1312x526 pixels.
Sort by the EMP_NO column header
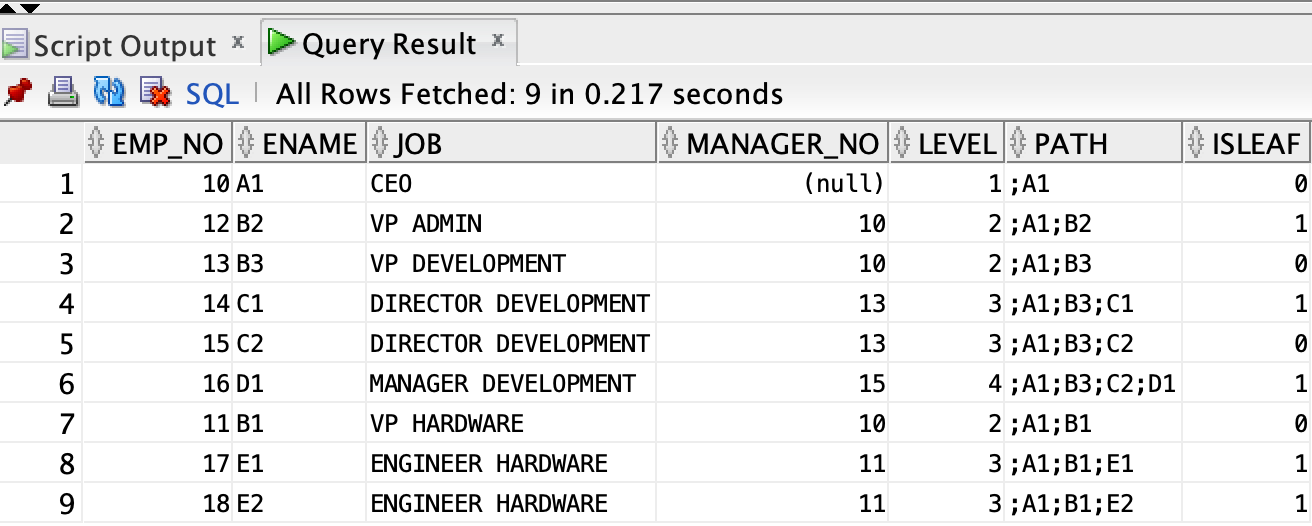[x=167, y=144]
